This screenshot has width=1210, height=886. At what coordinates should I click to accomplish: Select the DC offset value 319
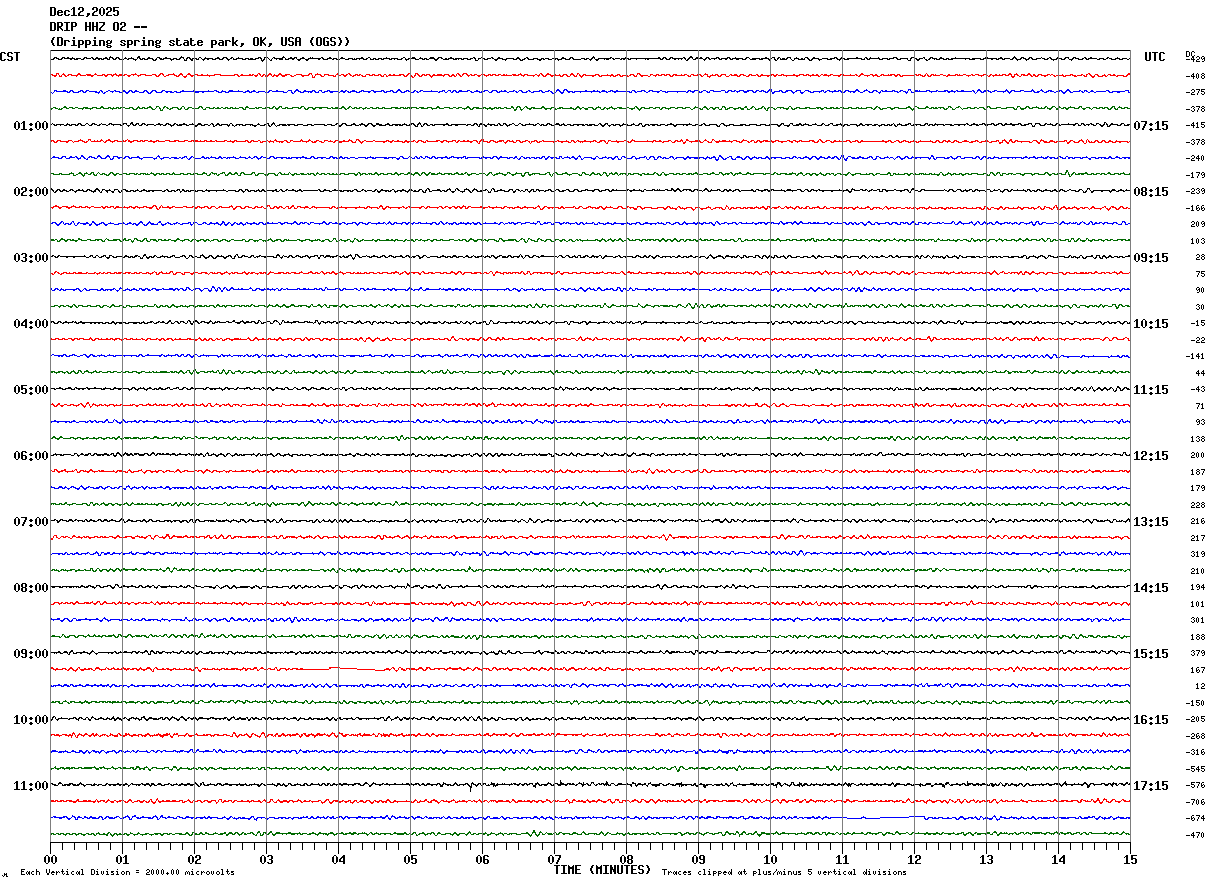coord(1197,554)
